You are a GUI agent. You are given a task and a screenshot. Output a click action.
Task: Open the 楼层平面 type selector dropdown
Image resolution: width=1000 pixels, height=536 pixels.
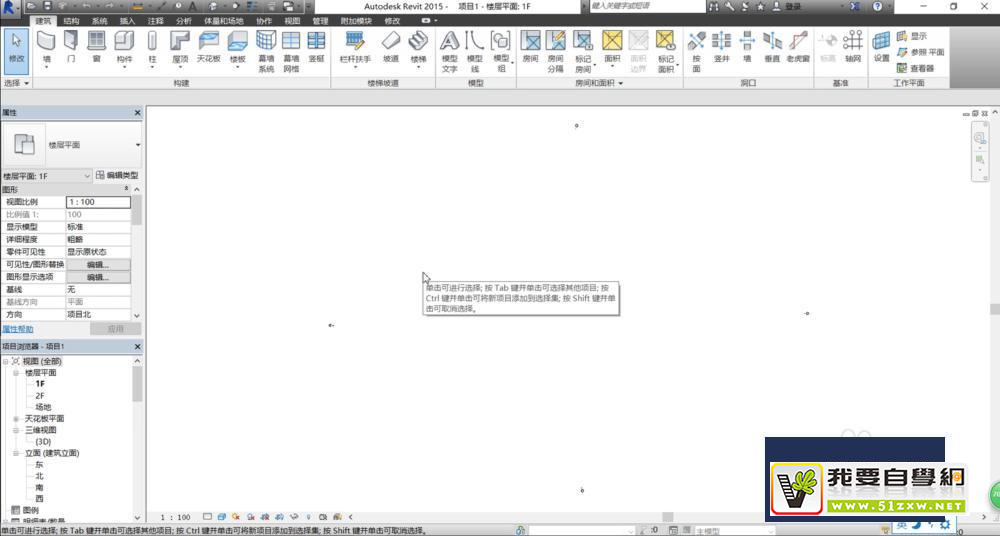138,145
